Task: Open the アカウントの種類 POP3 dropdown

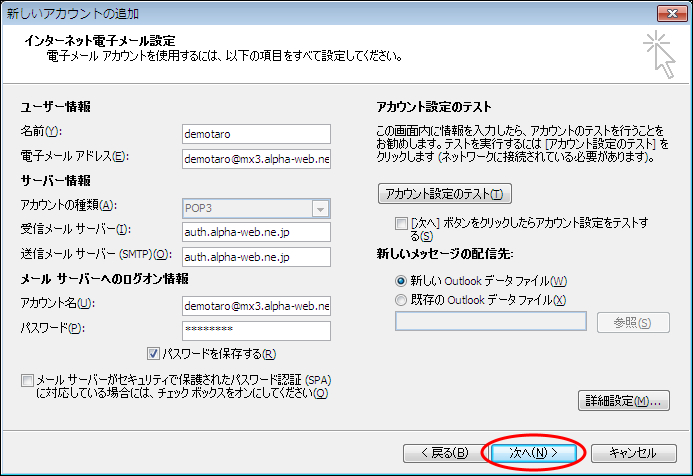Action: (256, 208)
